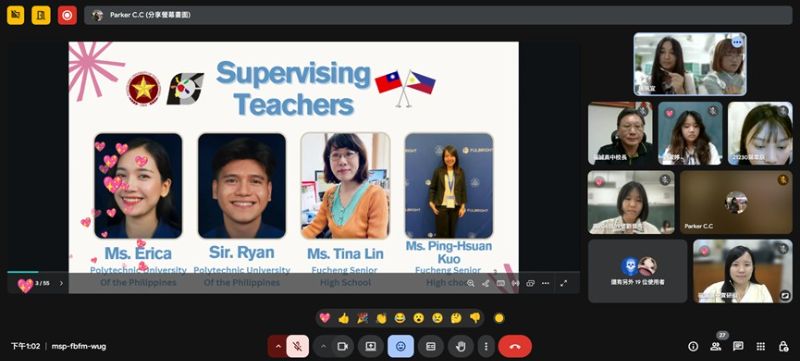Click the clock time 下午1:02
800x361 pixels.
26,346
